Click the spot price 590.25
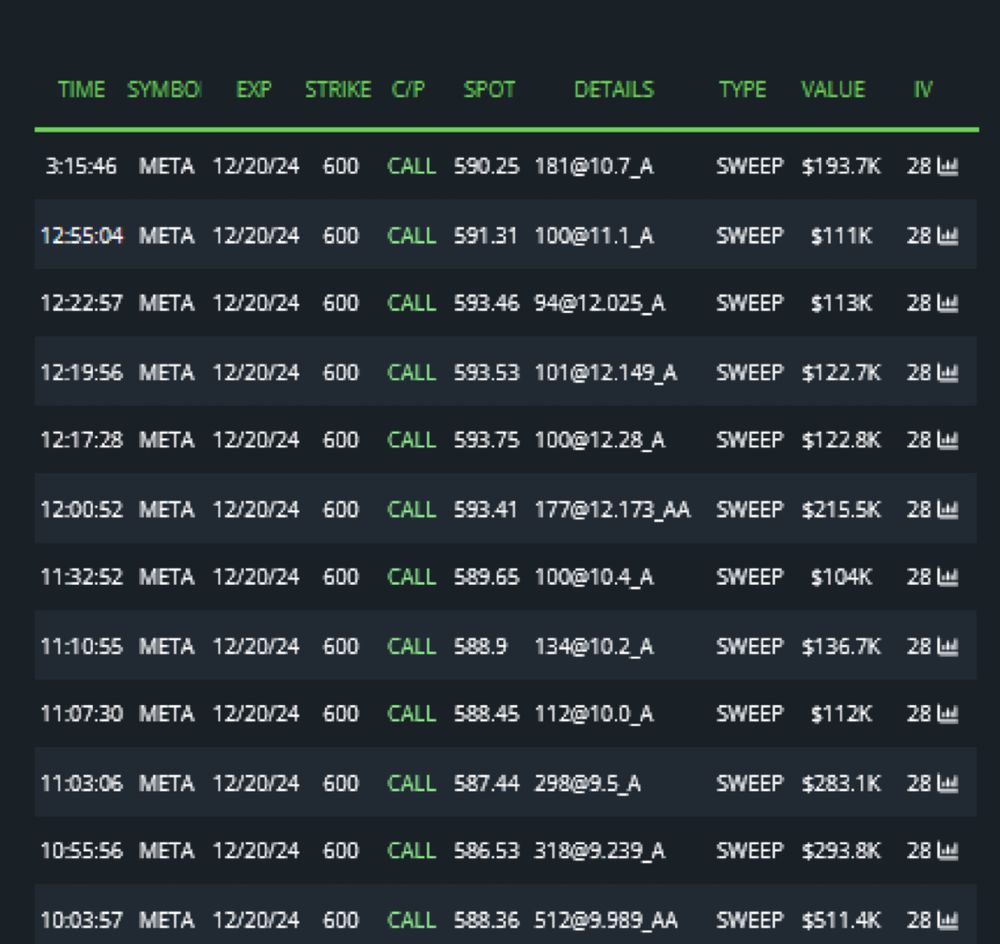Image resolution: width=1000 pixels, height=944 pixels. point(487,166)
